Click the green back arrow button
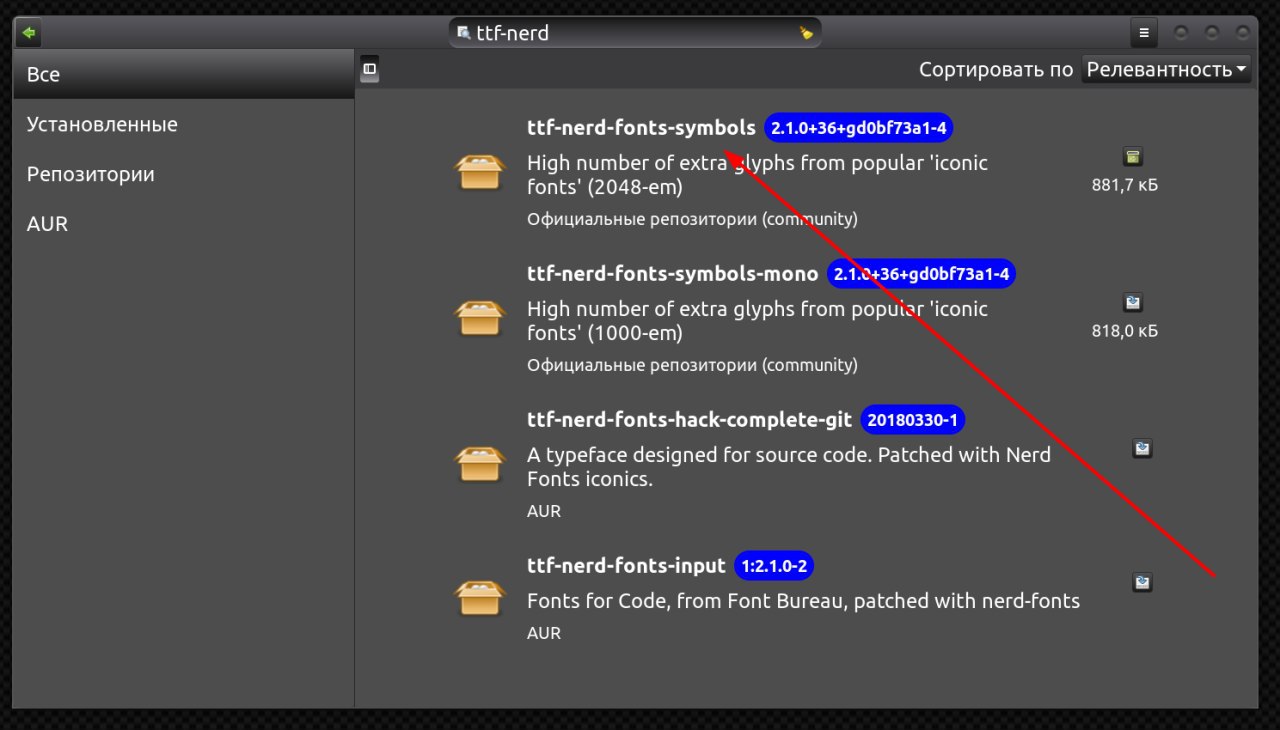1280x730 pixels. [x=29, y=33]
